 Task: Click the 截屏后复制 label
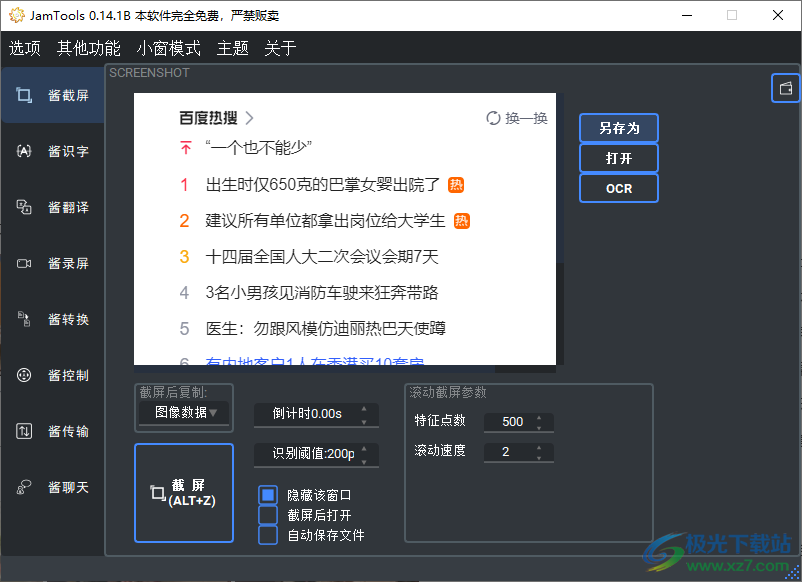(x=173, y=392)
